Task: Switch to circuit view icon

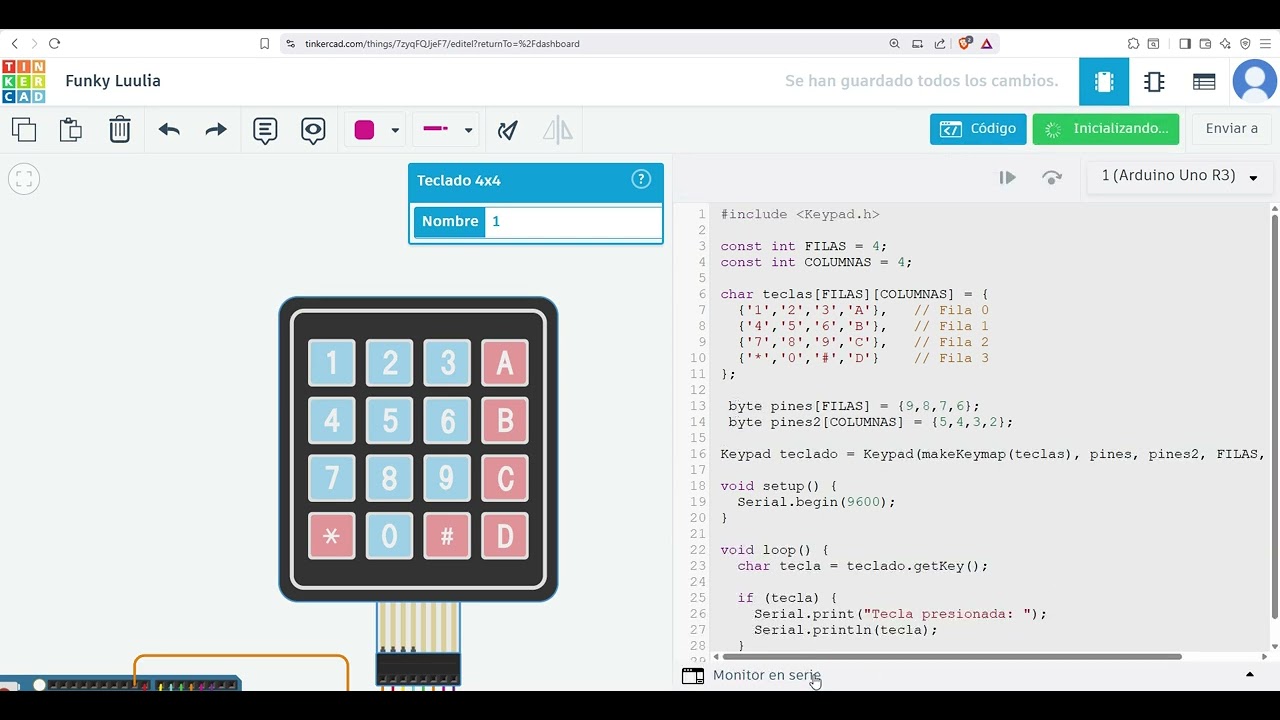Action: pos(1104,82)
